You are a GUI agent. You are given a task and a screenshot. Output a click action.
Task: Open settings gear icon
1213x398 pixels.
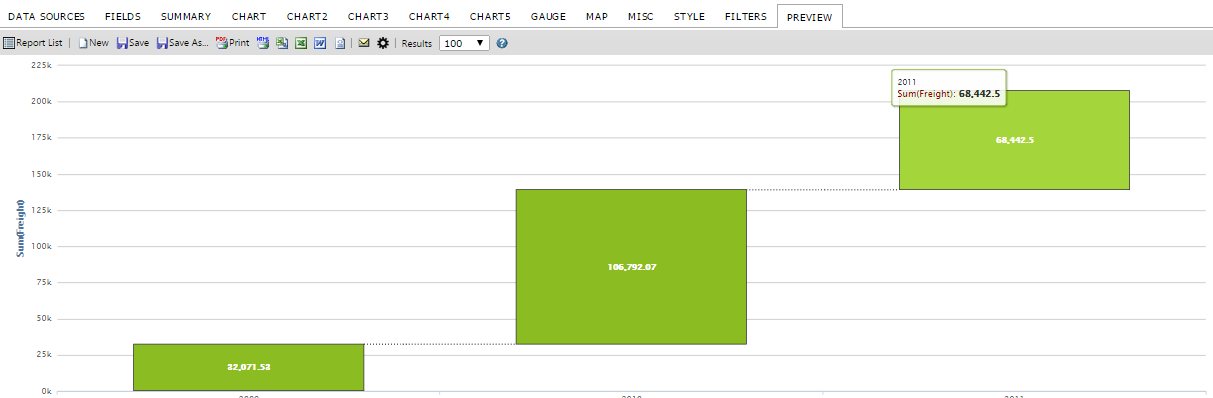click(383, 44)
